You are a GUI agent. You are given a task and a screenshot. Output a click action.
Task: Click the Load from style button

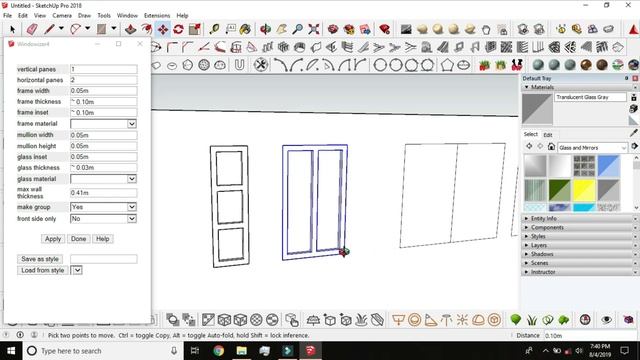[x=42, y=270]
